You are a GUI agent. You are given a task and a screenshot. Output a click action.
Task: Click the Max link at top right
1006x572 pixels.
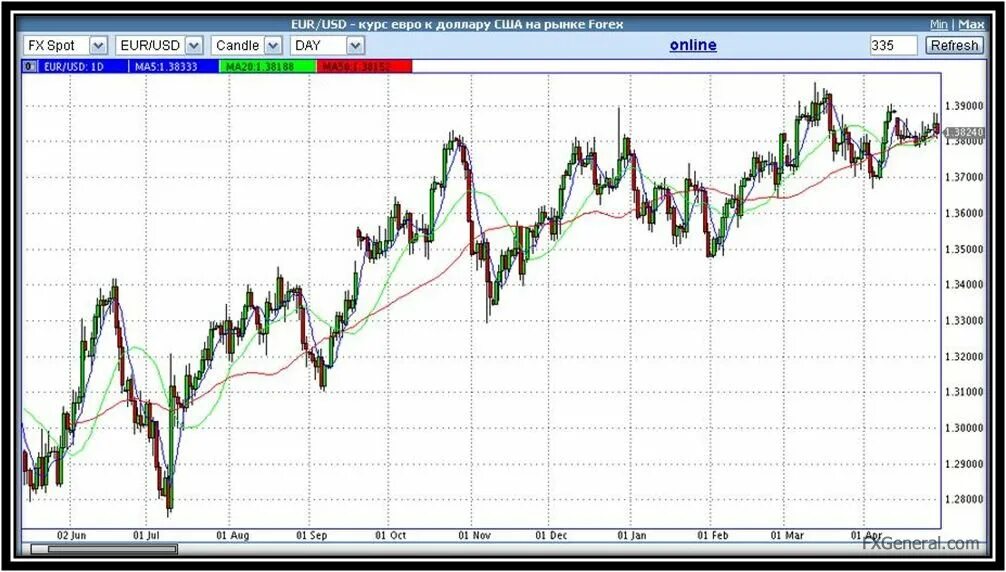[971, 24]
